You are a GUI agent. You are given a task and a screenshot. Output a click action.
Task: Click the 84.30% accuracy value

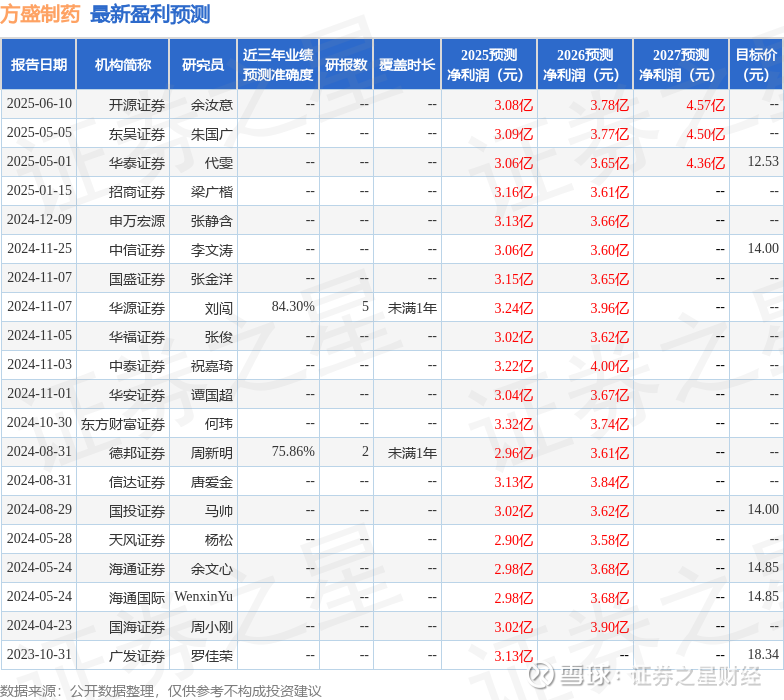tap(293, 306)
